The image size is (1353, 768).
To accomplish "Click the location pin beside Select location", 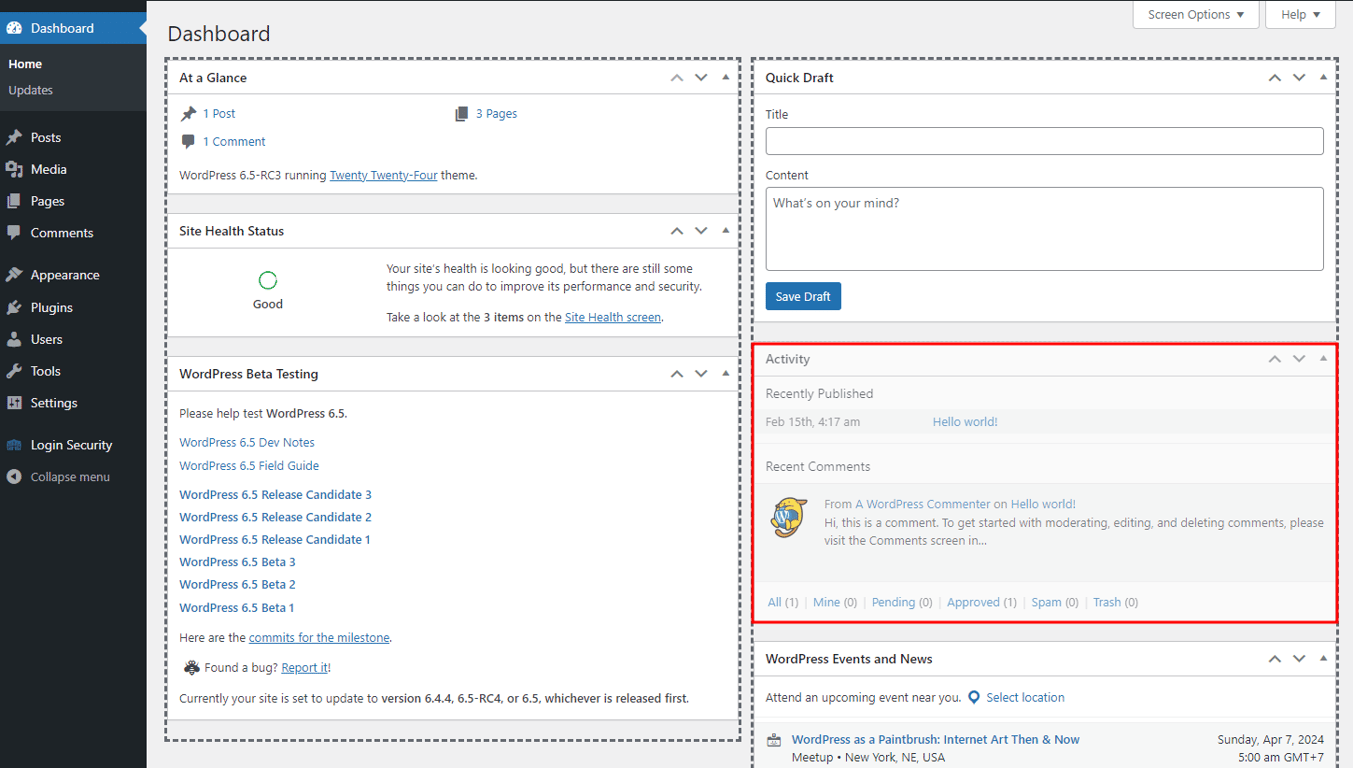I will [x=973, y=696].
